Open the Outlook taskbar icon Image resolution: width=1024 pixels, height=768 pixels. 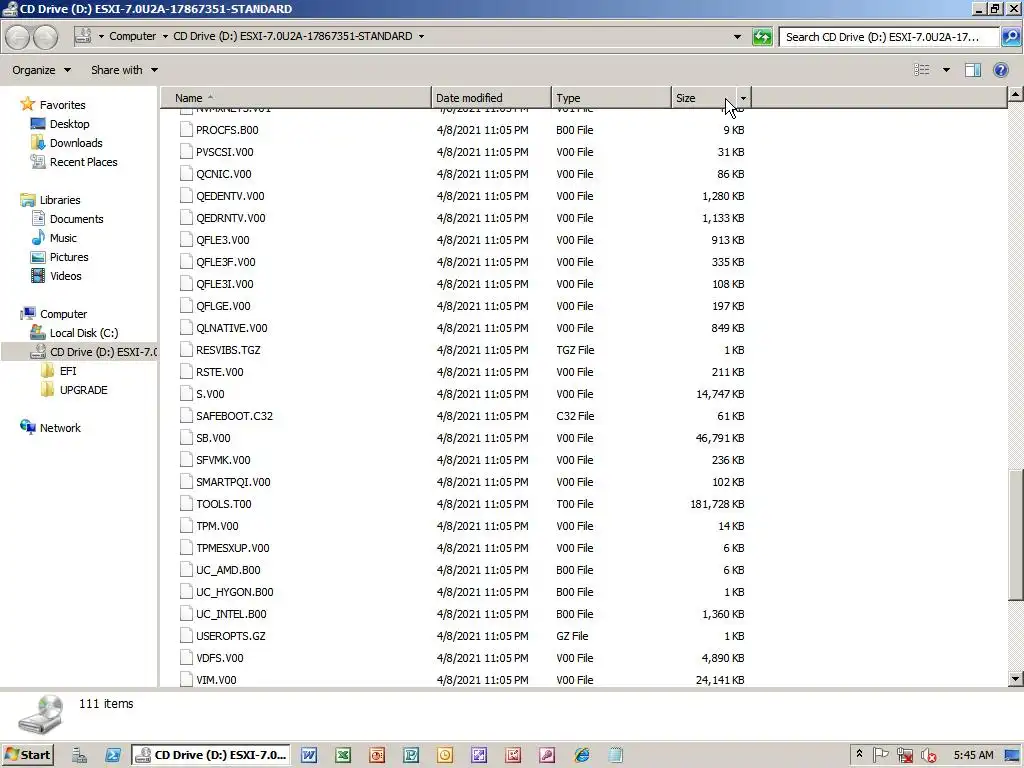pos(445,756)
